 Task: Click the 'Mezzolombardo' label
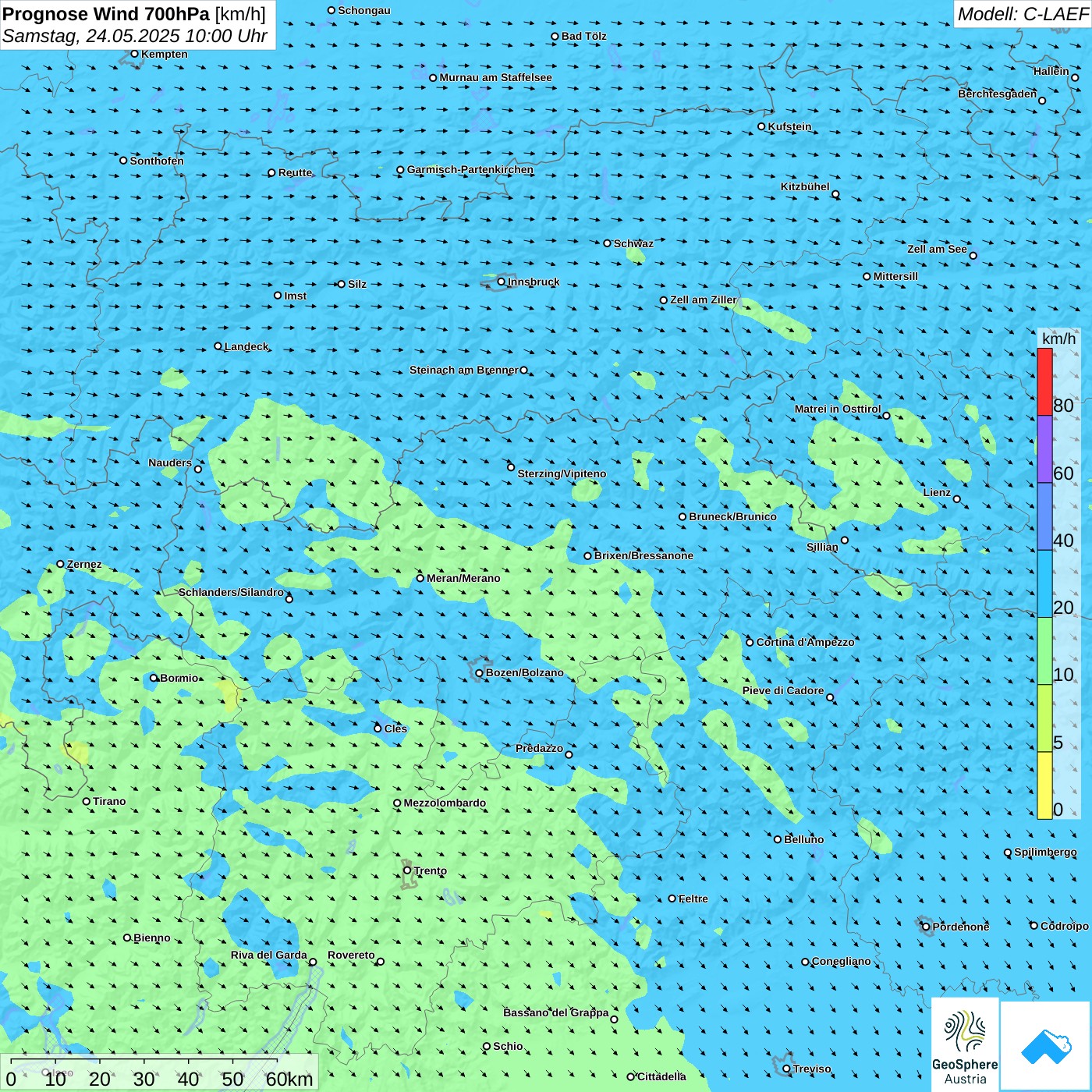coord(445,803)
